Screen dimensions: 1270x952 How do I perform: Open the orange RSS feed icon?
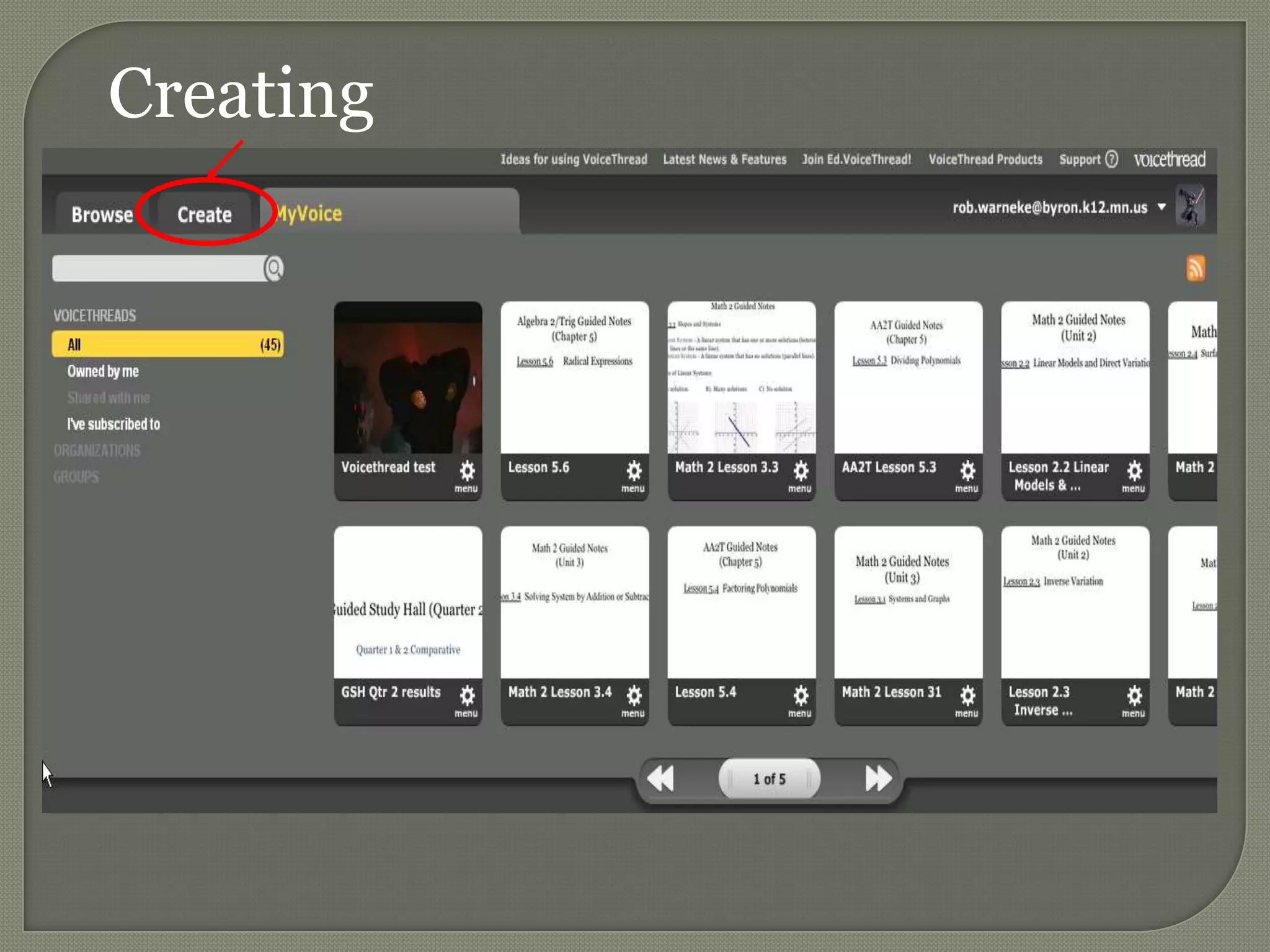click(1196, 268)
